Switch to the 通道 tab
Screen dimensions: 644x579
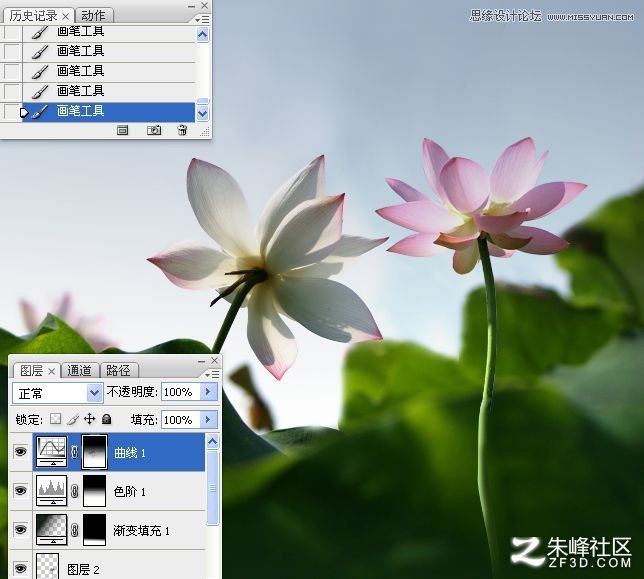click(x=79, y=371)
